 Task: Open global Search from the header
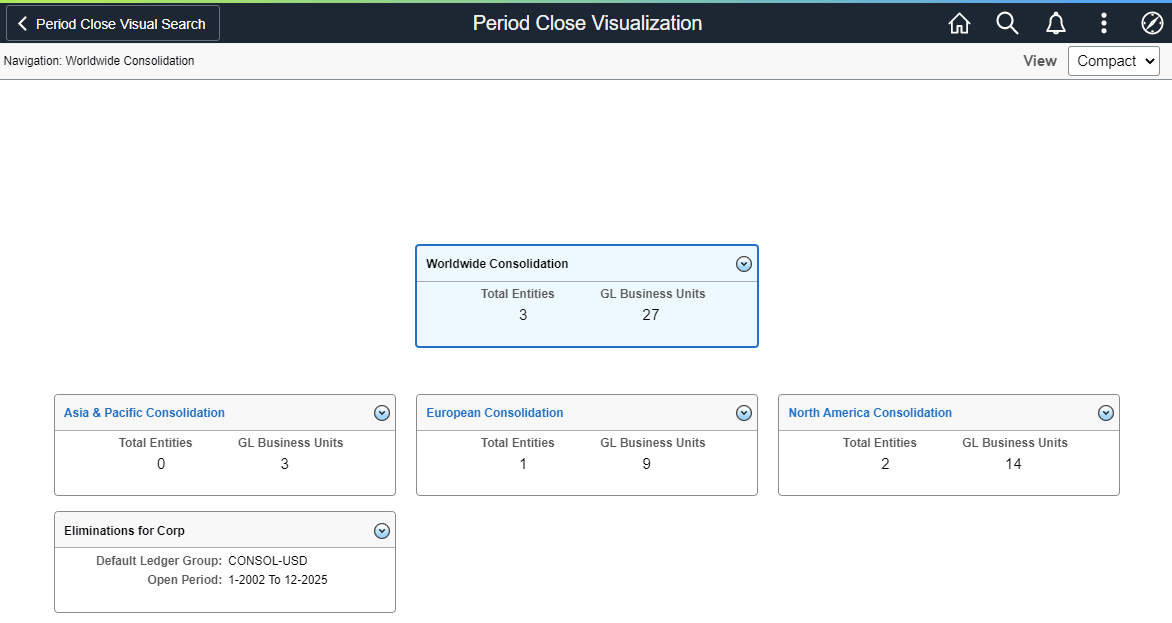click(x=1007, y=22)
